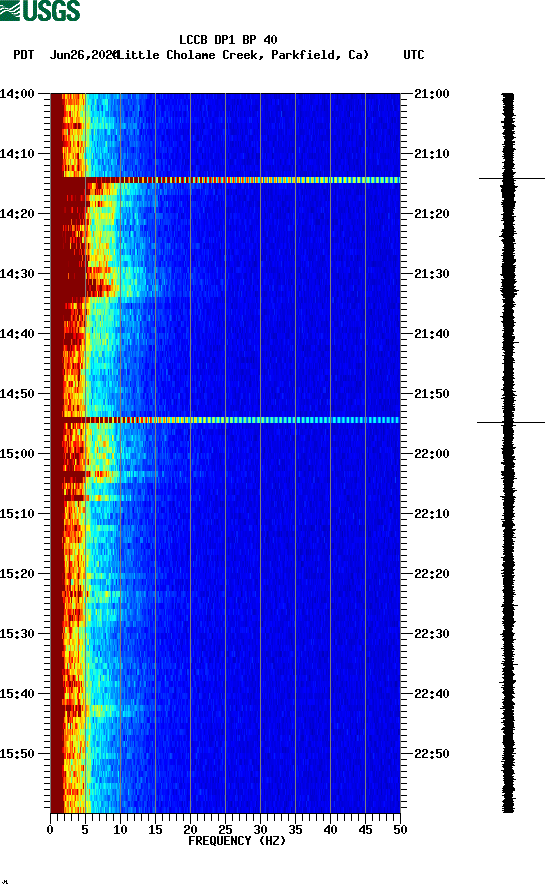Click the '15:30' PDT time label
Viewport: 552px width, 893px height.
(17, 634)
